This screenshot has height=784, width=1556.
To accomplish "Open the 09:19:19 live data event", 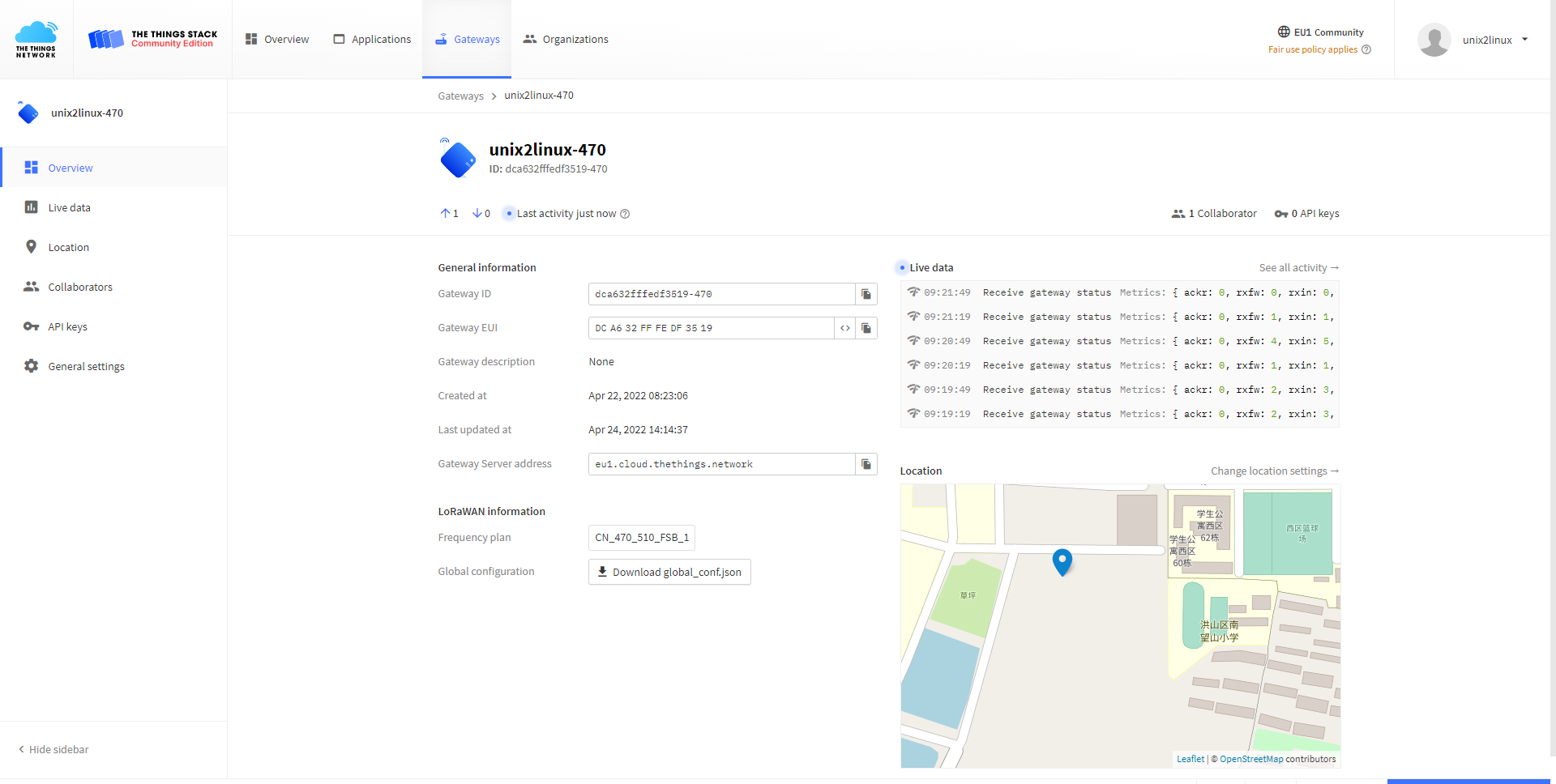I will click(1119, 414).
